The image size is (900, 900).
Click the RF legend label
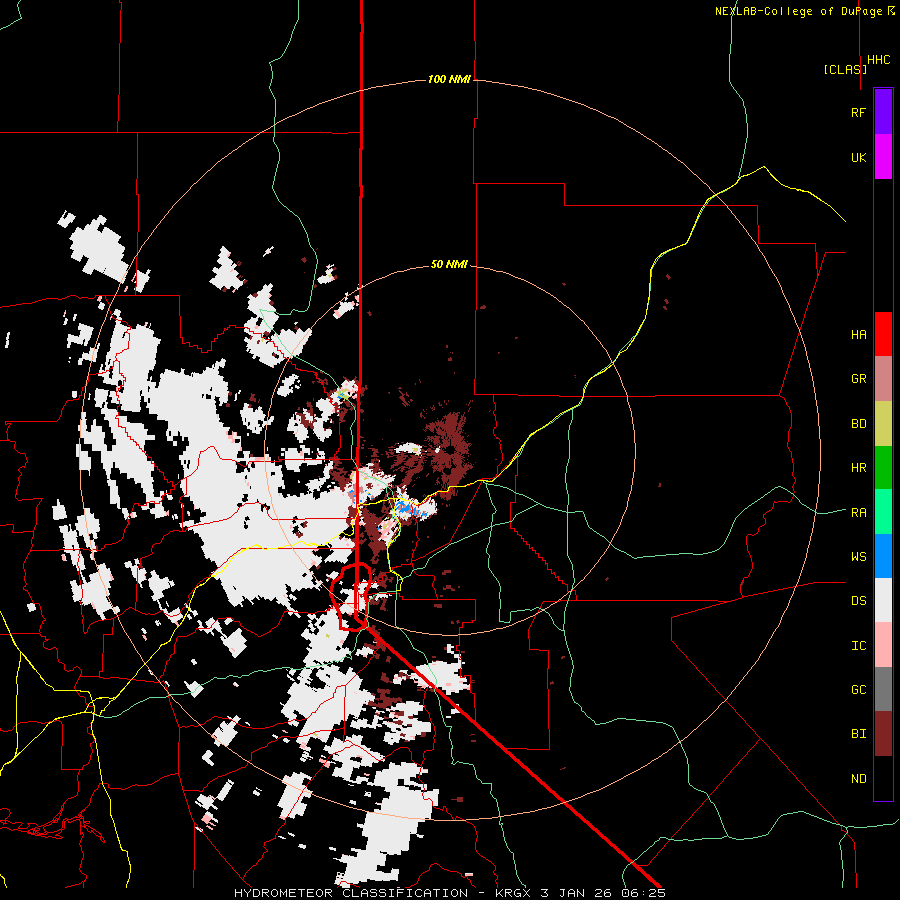tap(858, 112)
